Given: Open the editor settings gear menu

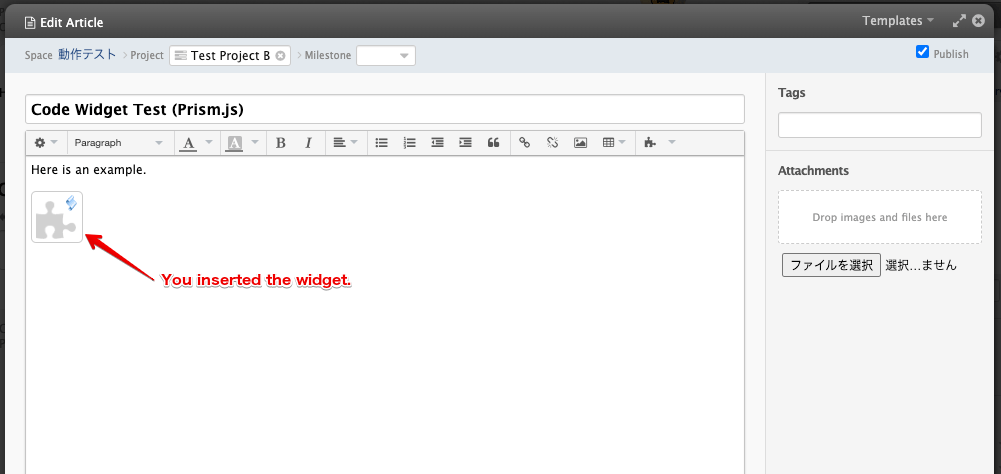Looking at the screenshot, I should (x=46, y=143).
